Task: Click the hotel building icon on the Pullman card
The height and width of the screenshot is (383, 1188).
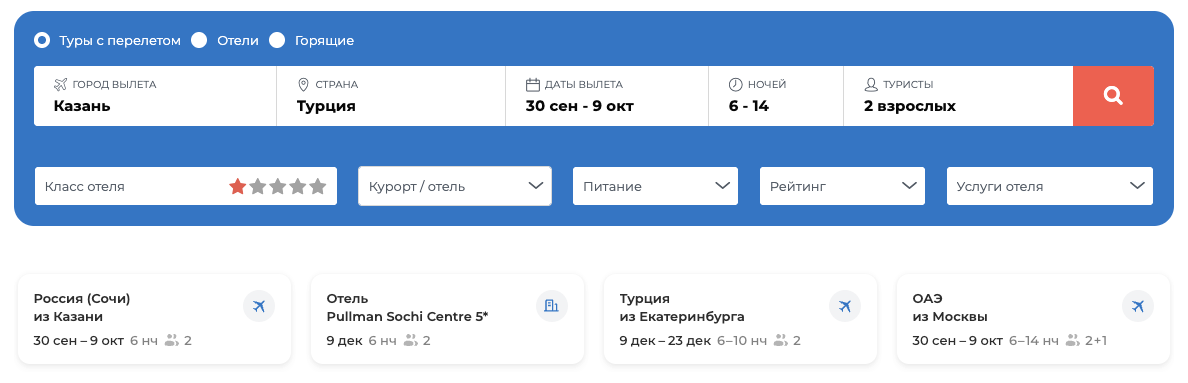Action: [552, 306]
